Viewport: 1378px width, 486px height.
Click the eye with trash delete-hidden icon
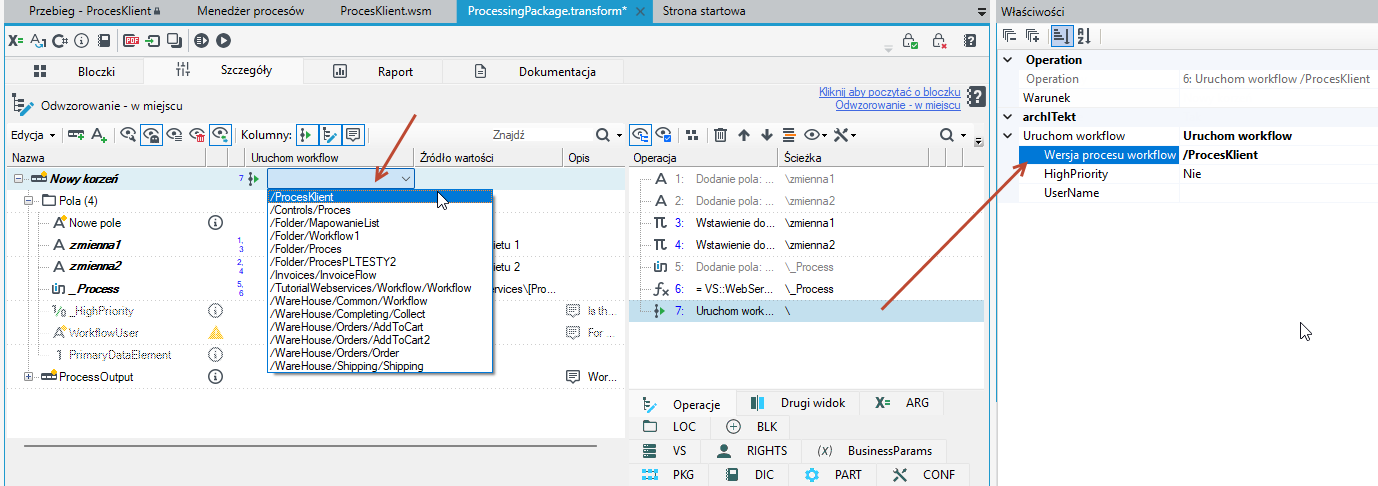pyautogui.click(x=198, y=134)
